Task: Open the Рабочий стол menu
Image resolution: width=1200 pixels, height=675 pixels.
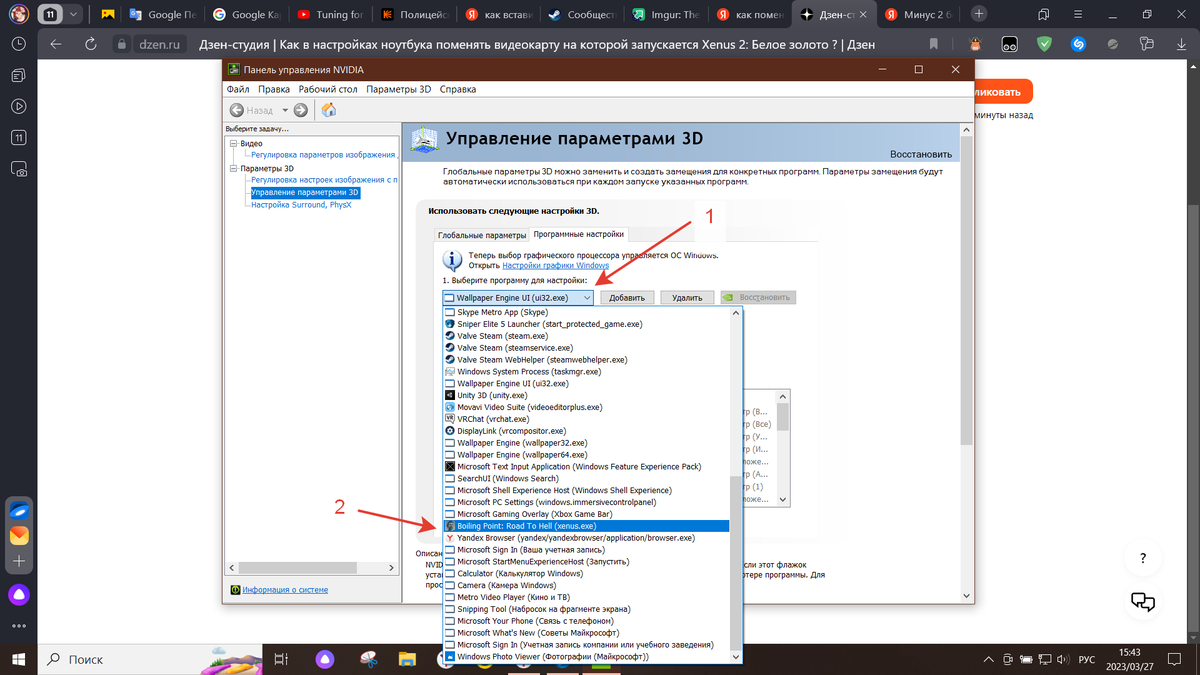Action: [x=328, y=89]
